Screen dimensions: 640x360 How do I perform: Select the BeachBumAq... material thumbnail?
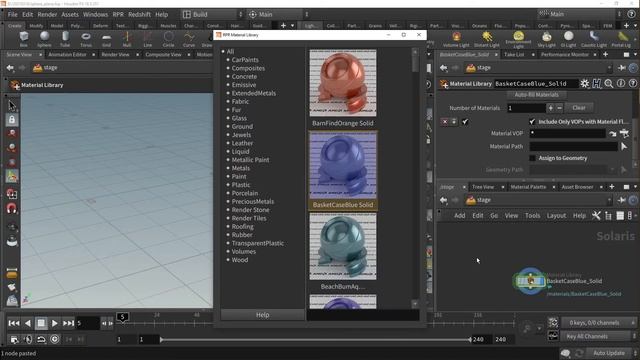tap(343, 247)
